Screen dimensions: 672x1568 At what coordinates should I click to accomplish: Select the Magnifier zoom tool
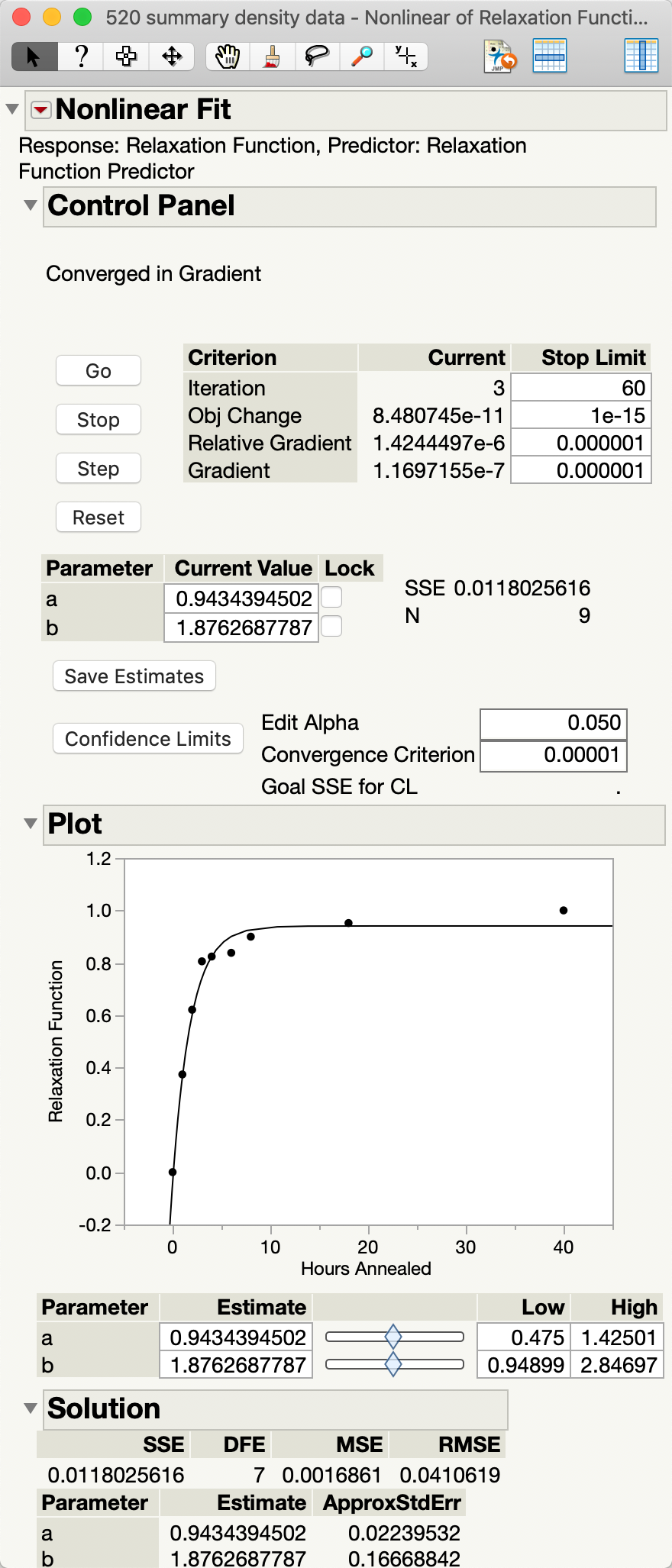tap(360, 56)
